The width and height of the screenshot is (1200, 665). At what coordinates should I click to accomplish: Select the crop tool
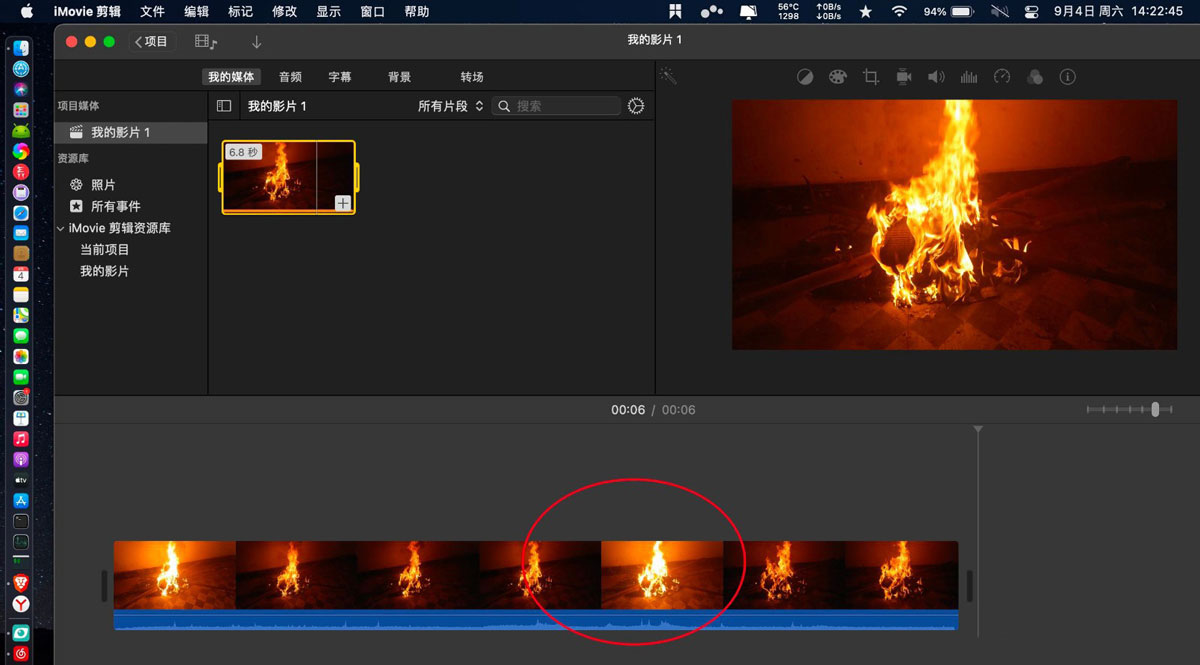click(x=871, y=77)
